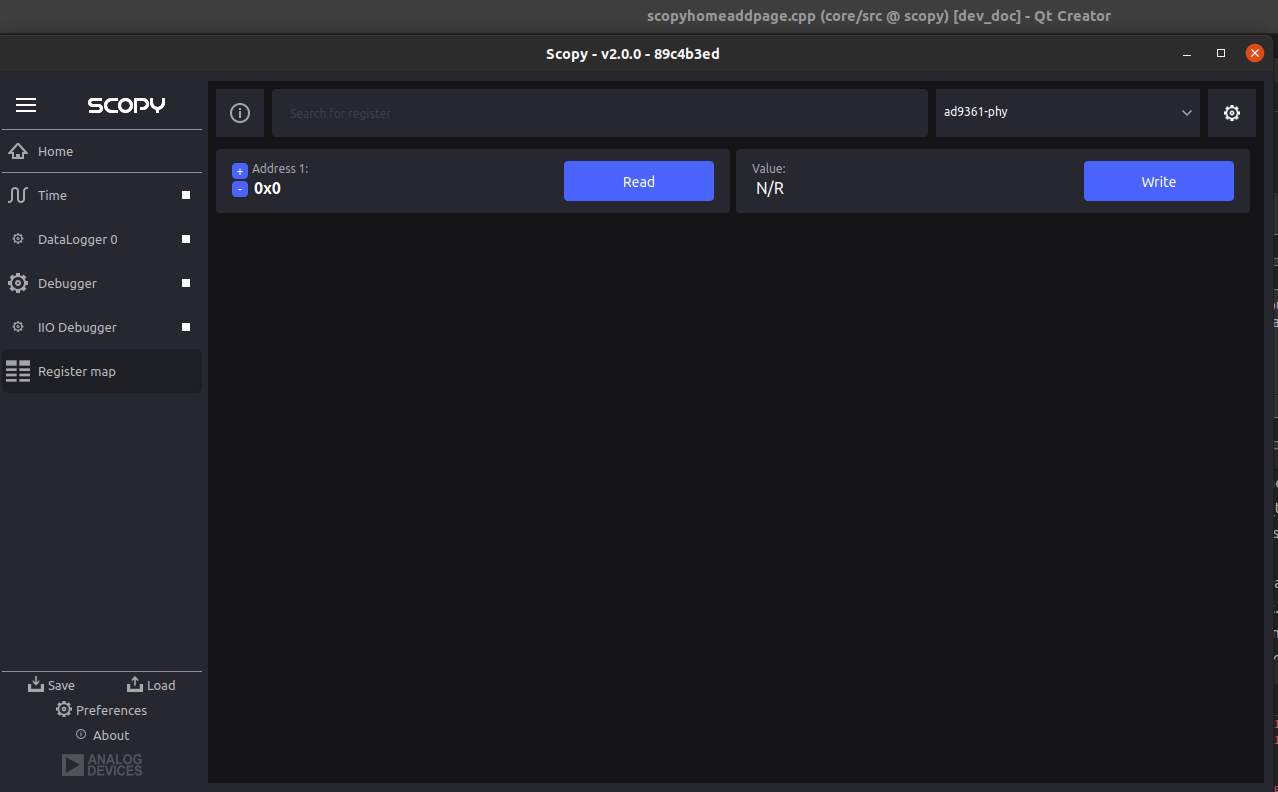The image size is (1278, 792).
Task: Click the Analog Devices logo
Action: coord(102,765)
